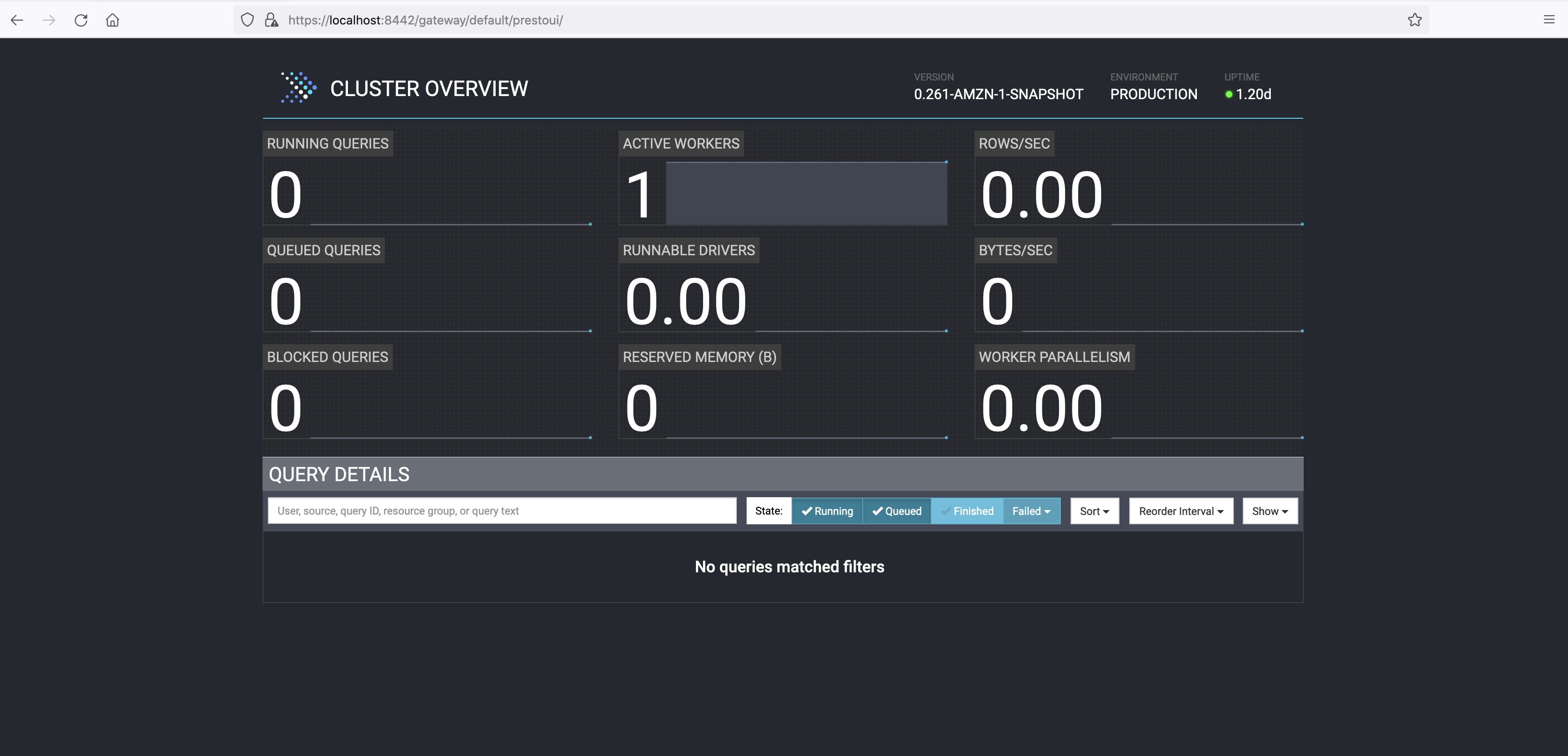Image resolution: width=1568 pixels, height=756 pixels.
Task: Go back using browser back arrow
Action: 17,20
